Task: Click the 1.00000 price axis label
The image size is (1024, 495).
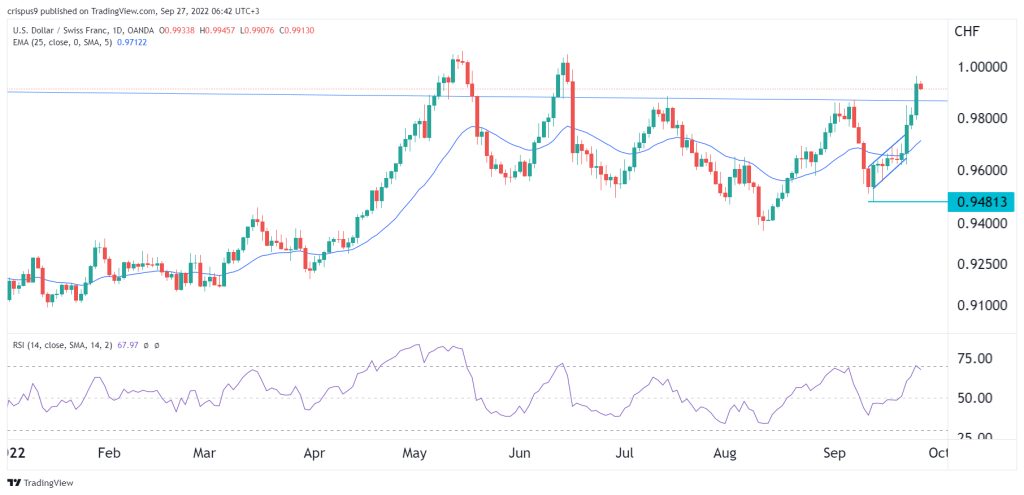Action: [x=984, y=67]
